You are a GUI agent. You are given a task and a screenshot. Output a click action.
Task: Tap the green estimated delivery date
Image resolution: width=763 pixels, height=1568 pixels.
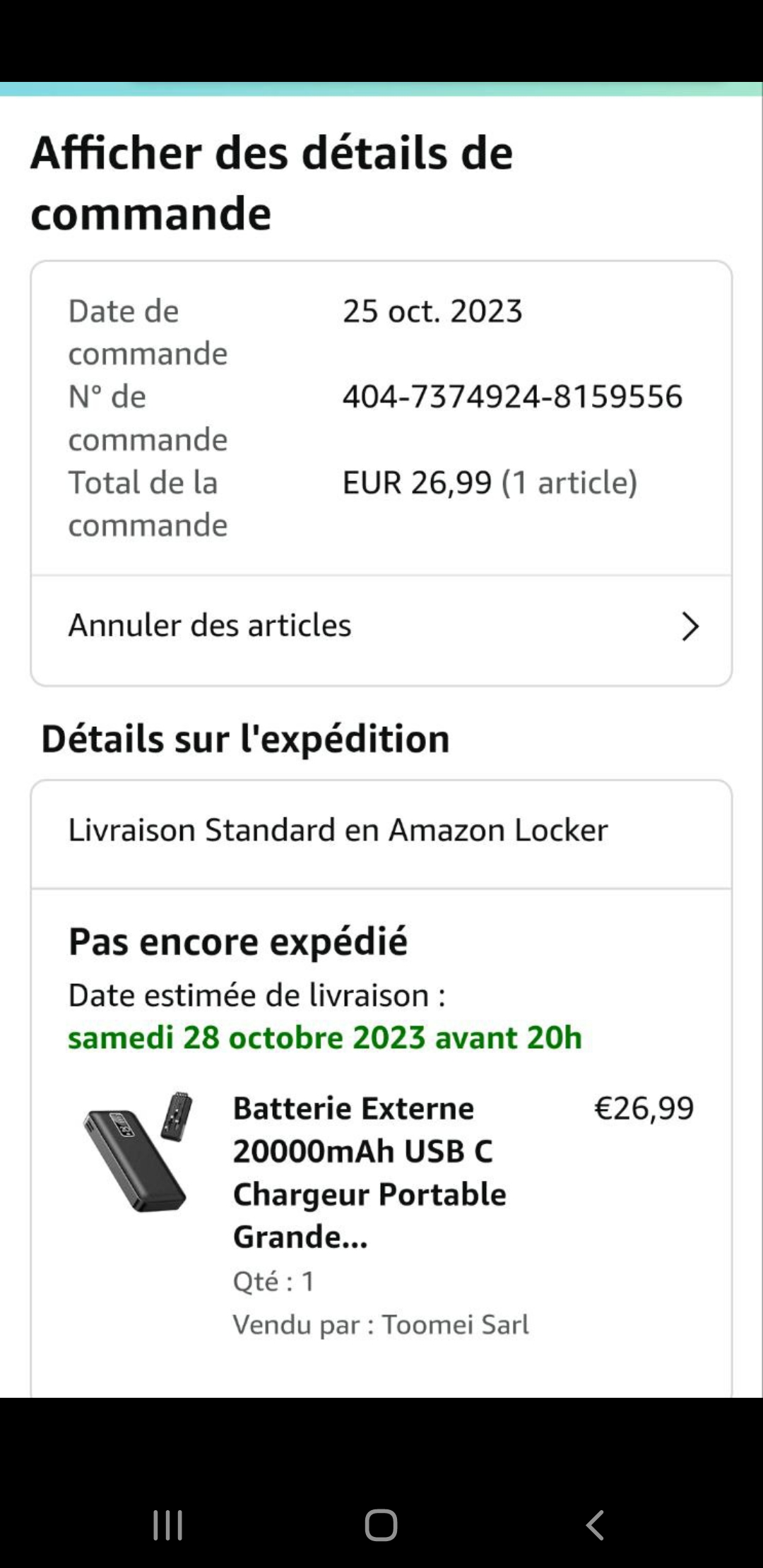tap(325, 1038)
